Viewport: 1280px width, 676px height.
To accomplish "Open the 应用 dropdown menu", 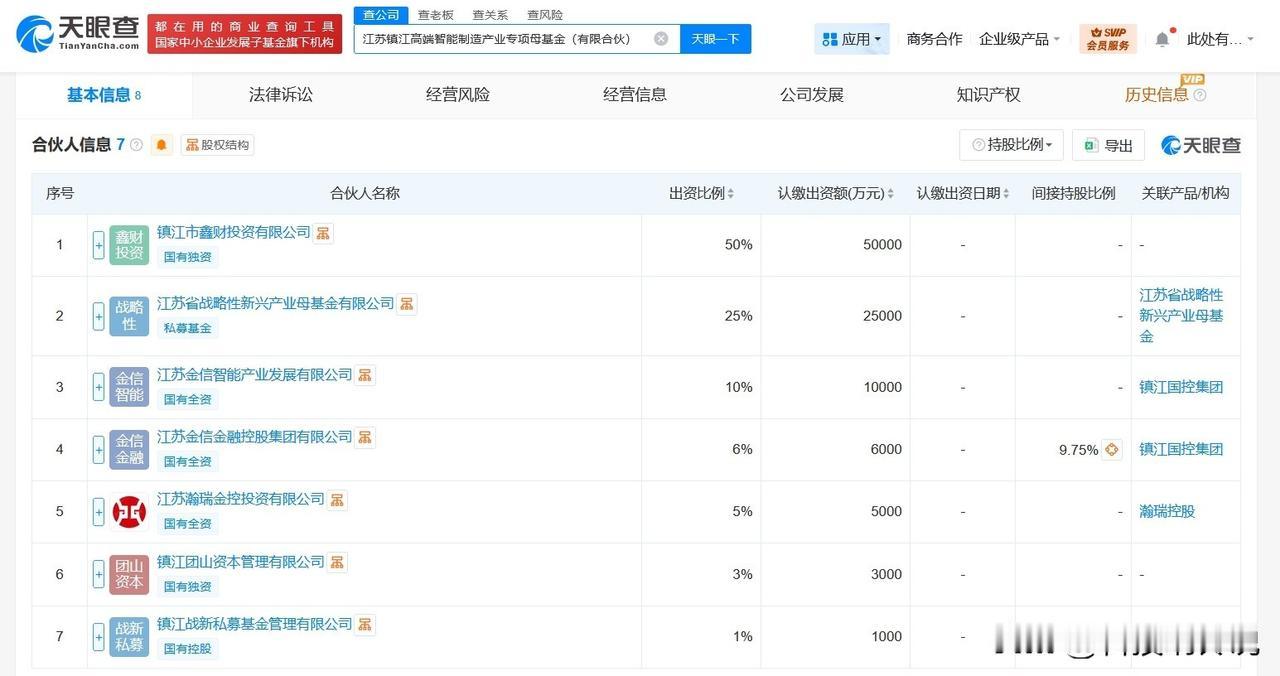I will click(x=852, y=39).
